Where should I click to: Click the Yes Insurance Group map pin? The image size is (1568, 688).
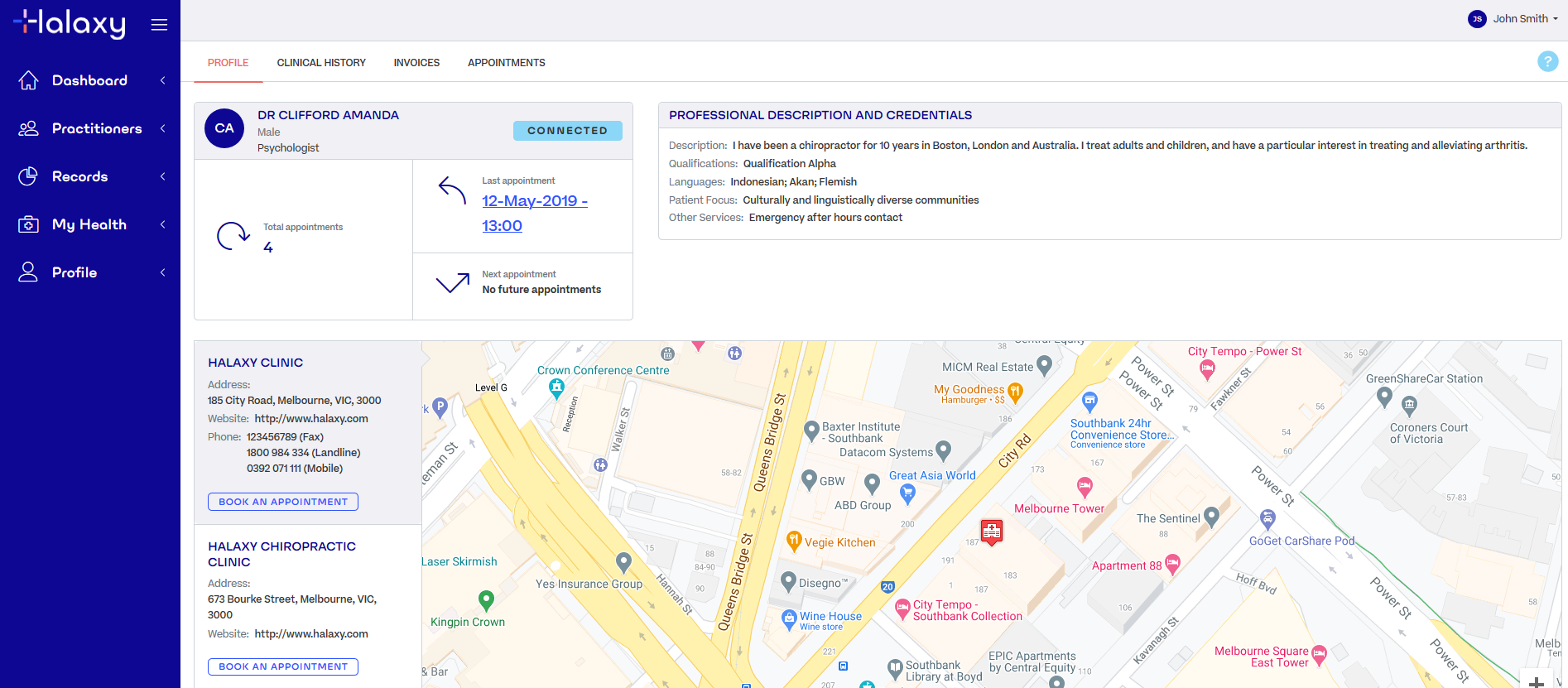point(624,563)
